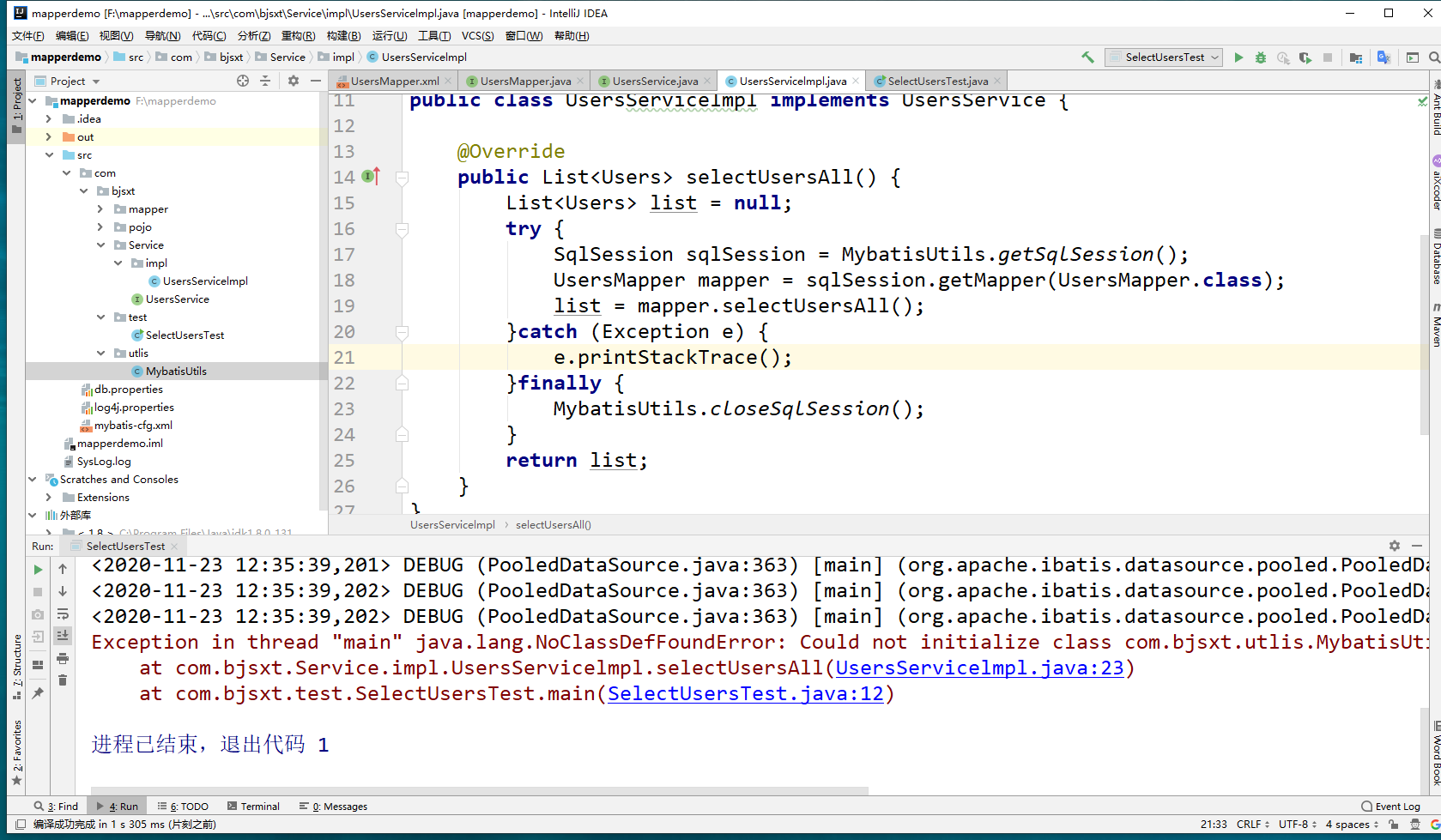The image size is (1441, 840).
Task: Clear the console with the trash icon
Action: pyautogui.click(x=63, y=680)
